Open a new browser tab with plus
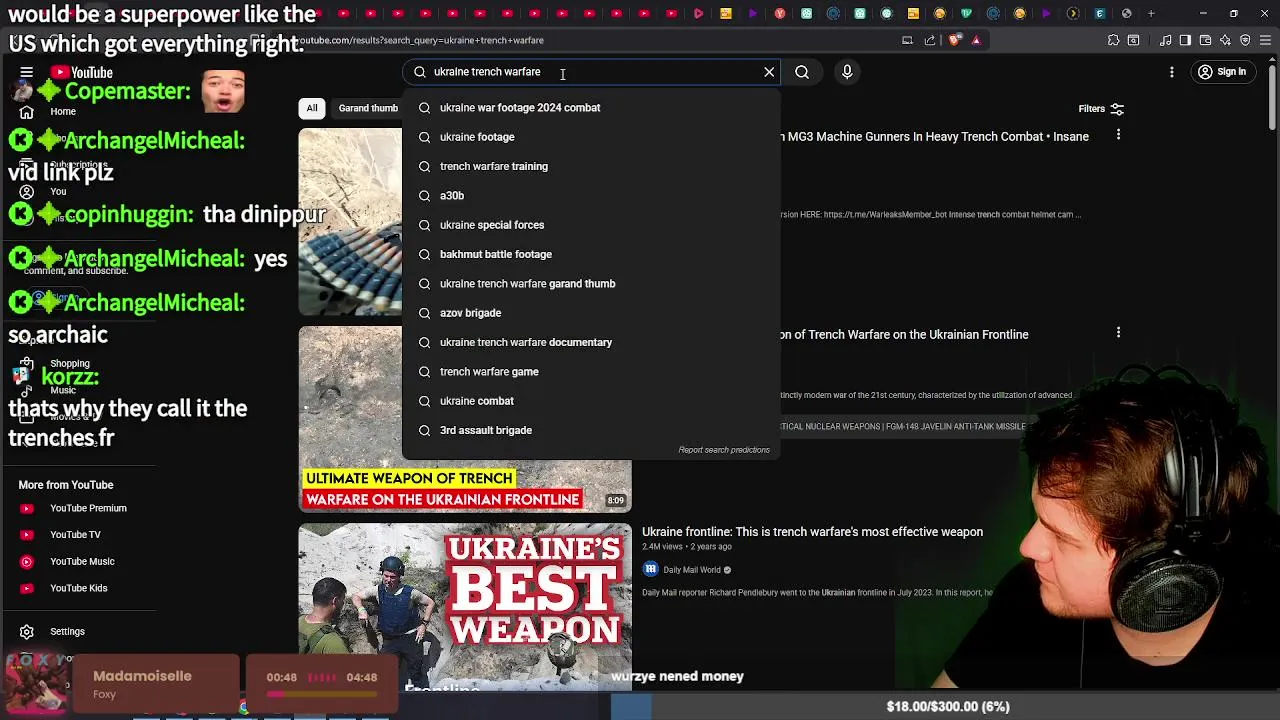 tap(1151, 14)
